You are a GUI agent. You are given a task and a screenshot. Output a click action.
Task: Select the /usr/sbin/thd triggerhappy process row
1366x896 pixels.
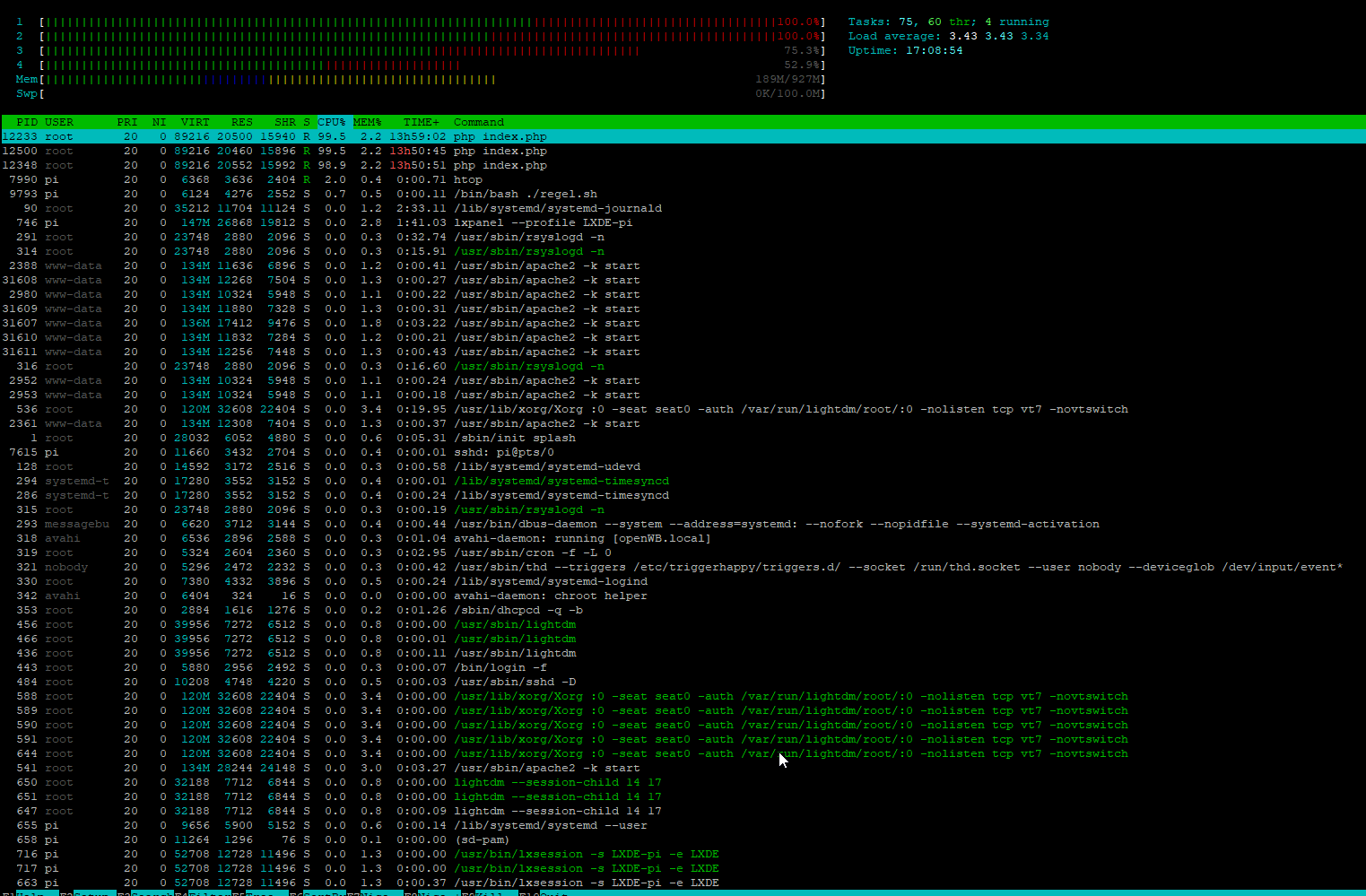point(683,567)
